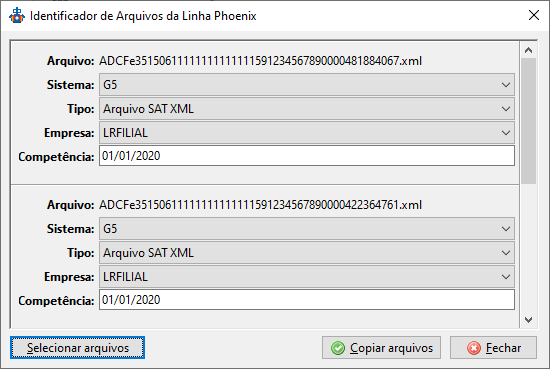
Task: Click the Phoenix app icon in title bar
Action: click(x=17, y=15)
